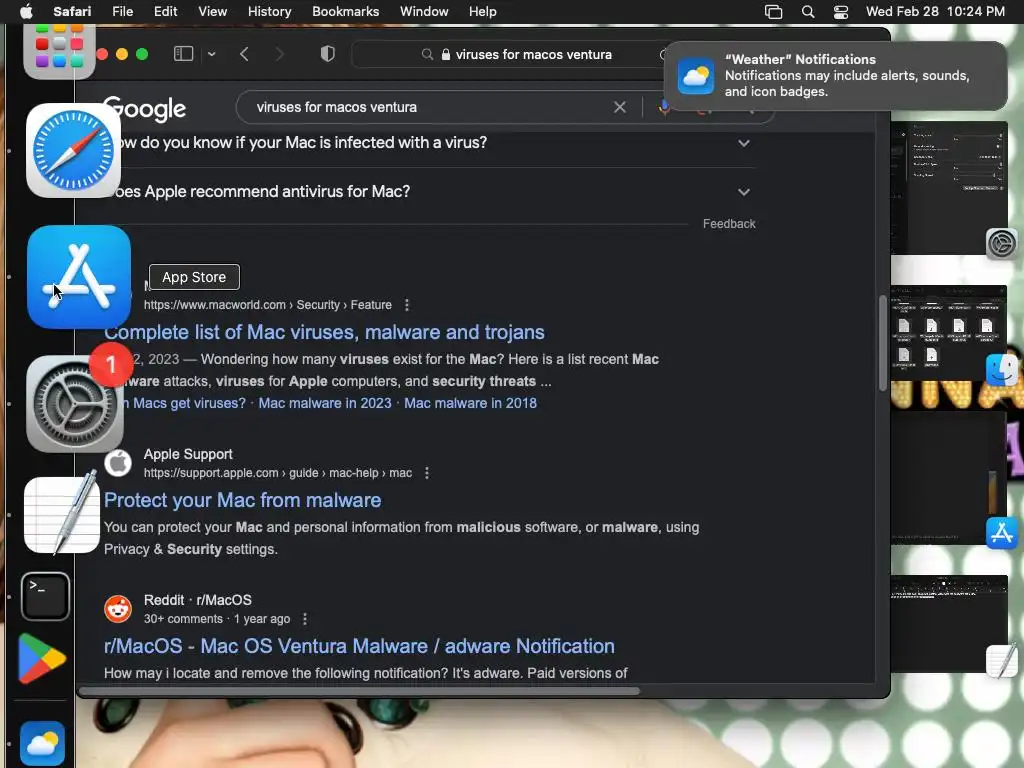Screen dimensions: 1024x768
Task: Open 'Complete list of Mac viruses' result
Action: point(324,332)
